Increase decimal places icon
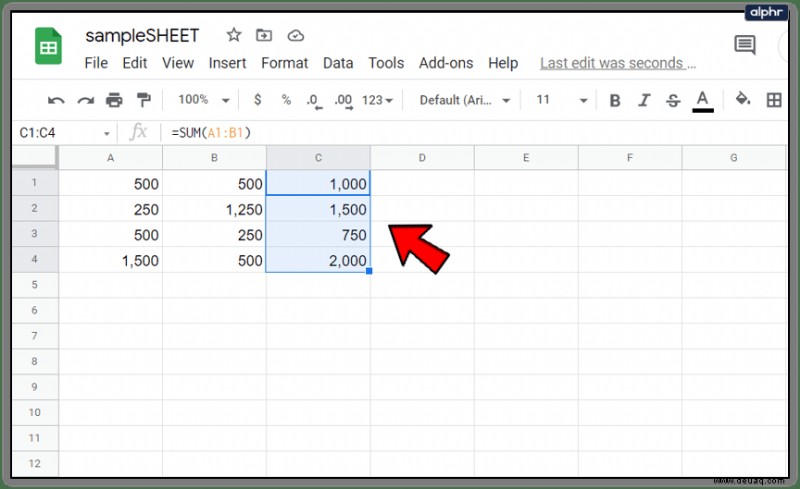This screenshot has width=800, height=489. click(343, 101)
